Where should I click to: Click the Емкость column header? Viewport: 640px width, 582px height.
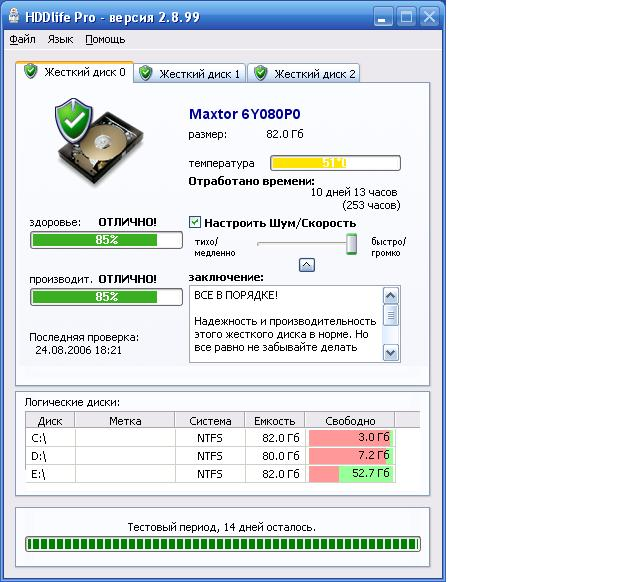[x=274, y=421]
